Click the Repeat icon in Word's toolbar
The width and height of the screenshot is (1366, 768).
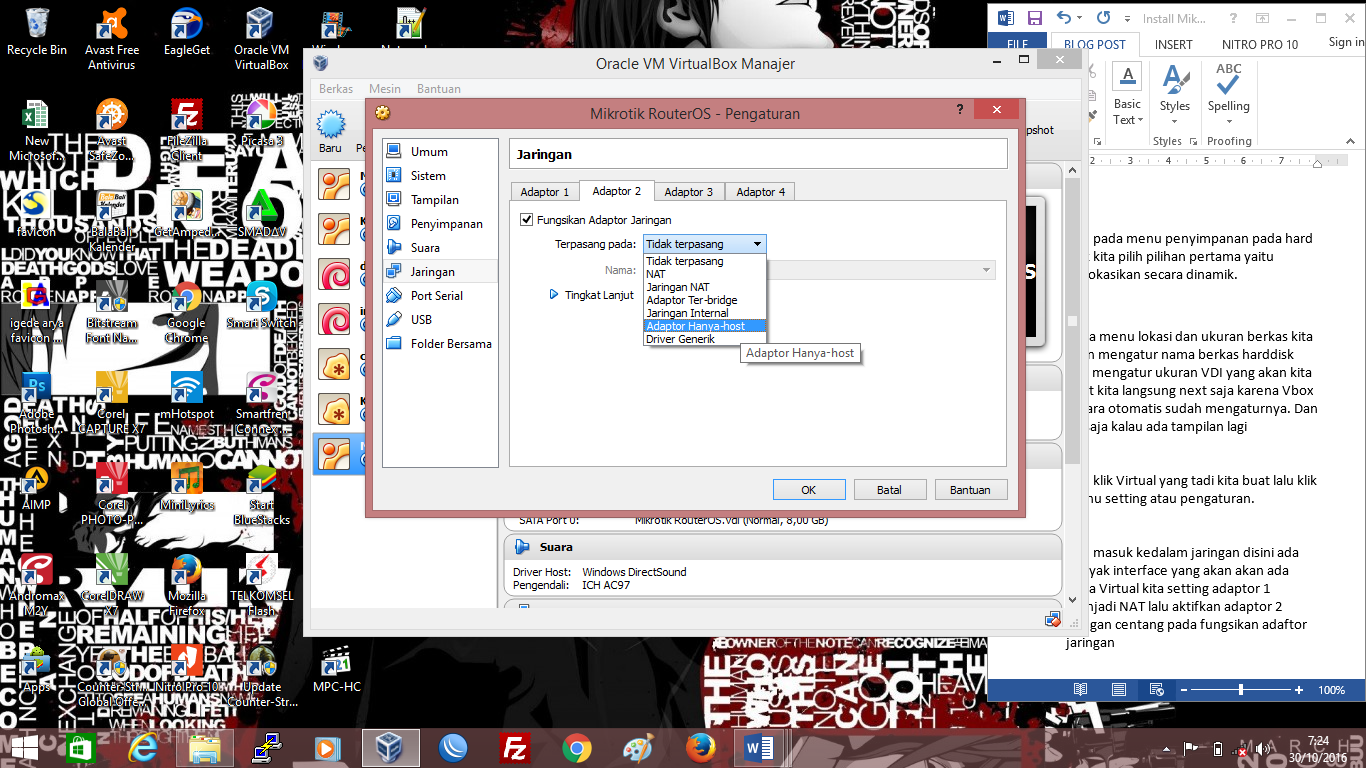[1104, 18]
